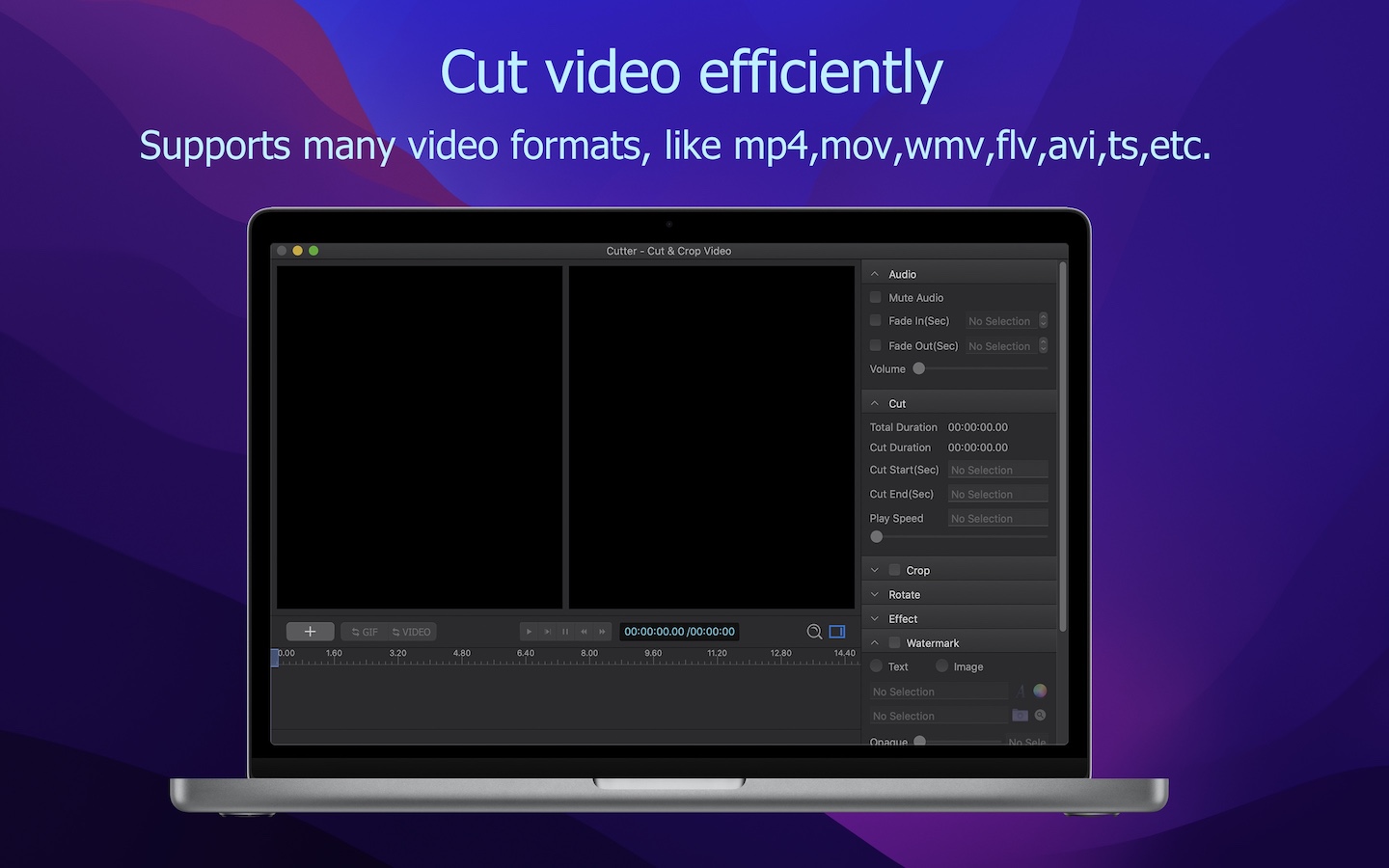The image size is (1389, 868).
Task: Click the VIDEO convert button
Action: (x=411, y=632)
